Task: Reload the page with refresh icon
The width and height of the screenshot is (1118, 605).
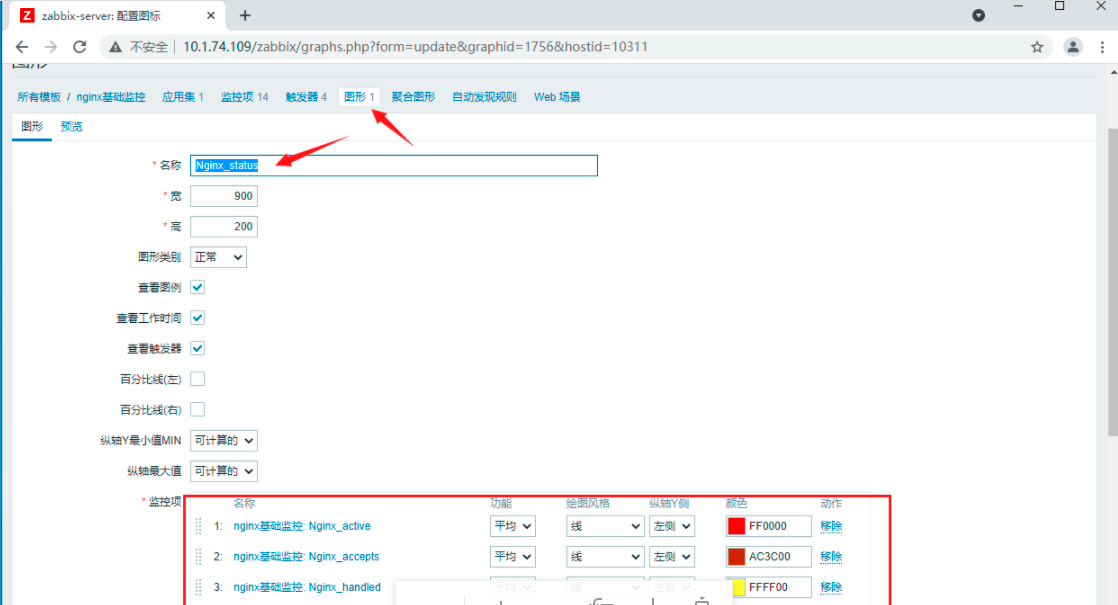Action: pyautogui.click(x=80, y=47)
